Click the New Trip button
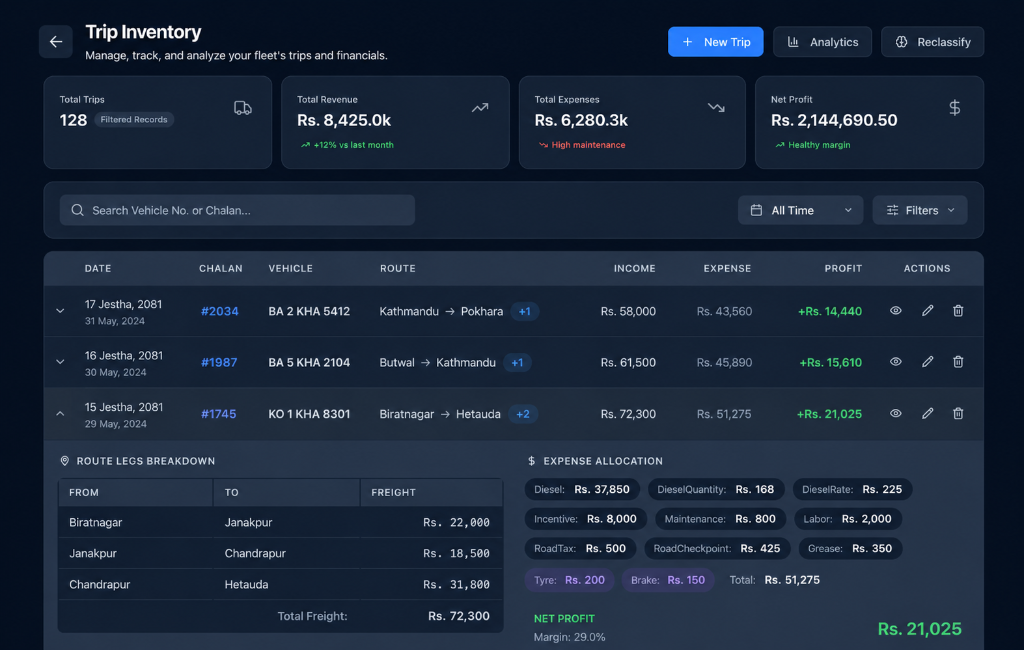This screenshot has height=650, width=1024. coord(715,42)
